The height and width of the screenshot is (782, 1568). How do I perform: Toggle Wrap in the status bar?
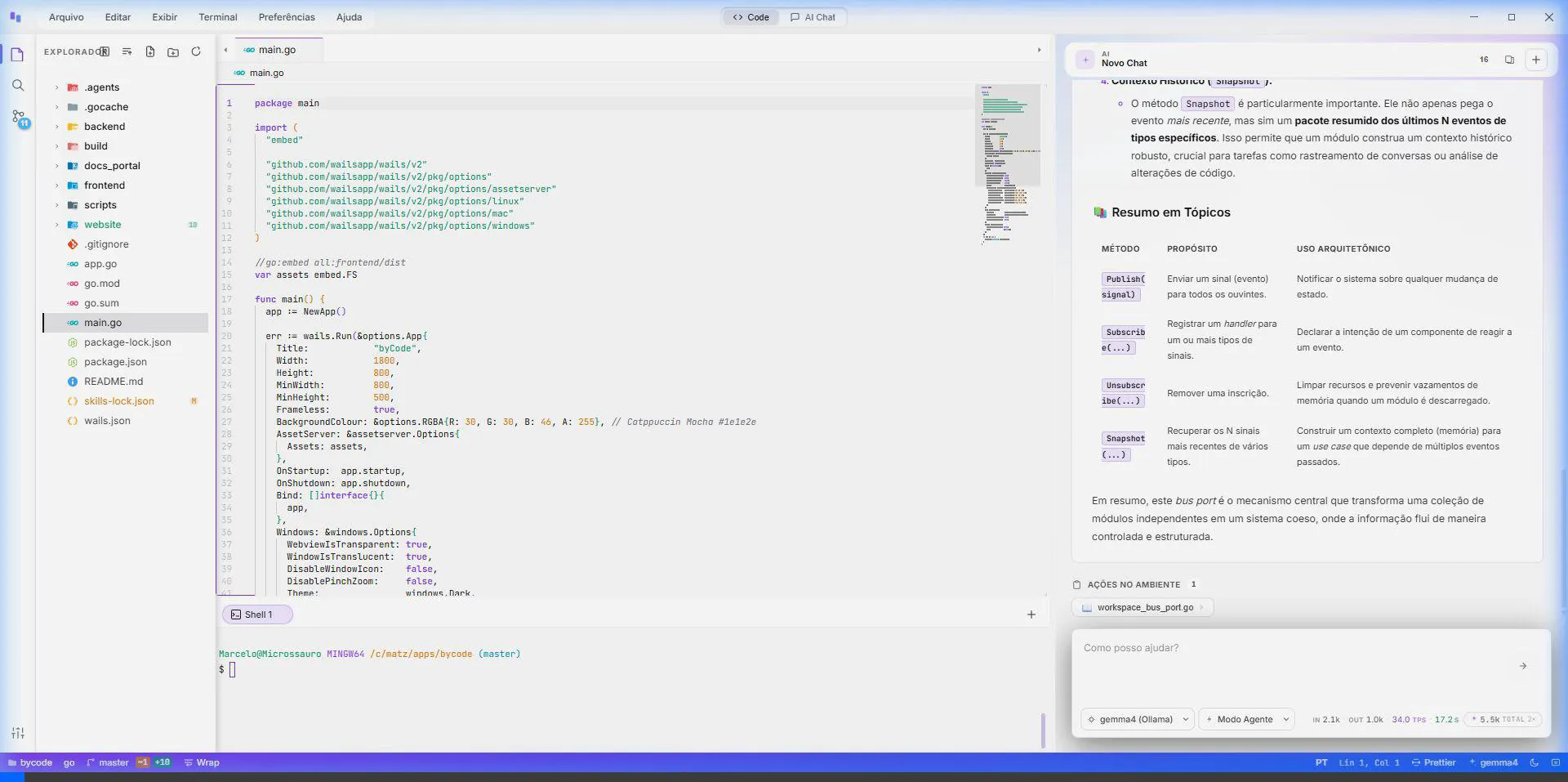202,762
